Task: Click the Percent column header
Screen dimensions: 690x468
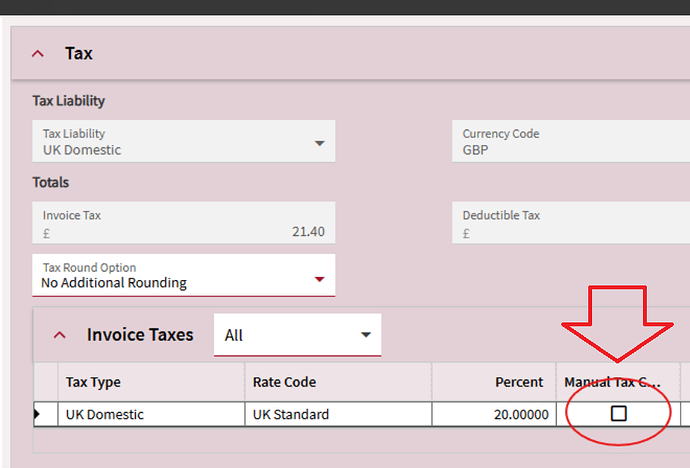Action: [519, 382]
